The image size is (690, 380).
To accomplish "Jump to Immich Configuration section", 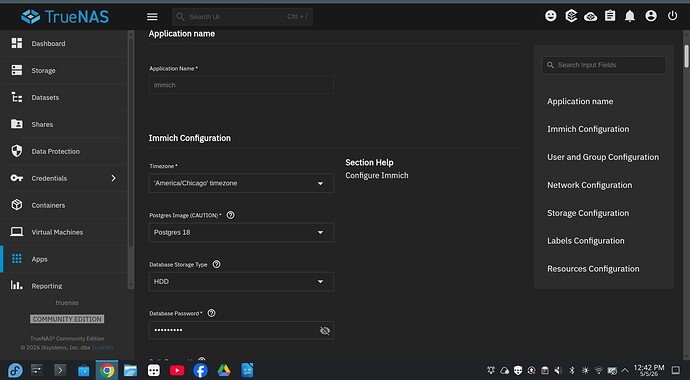I will [x=588, y=129].
